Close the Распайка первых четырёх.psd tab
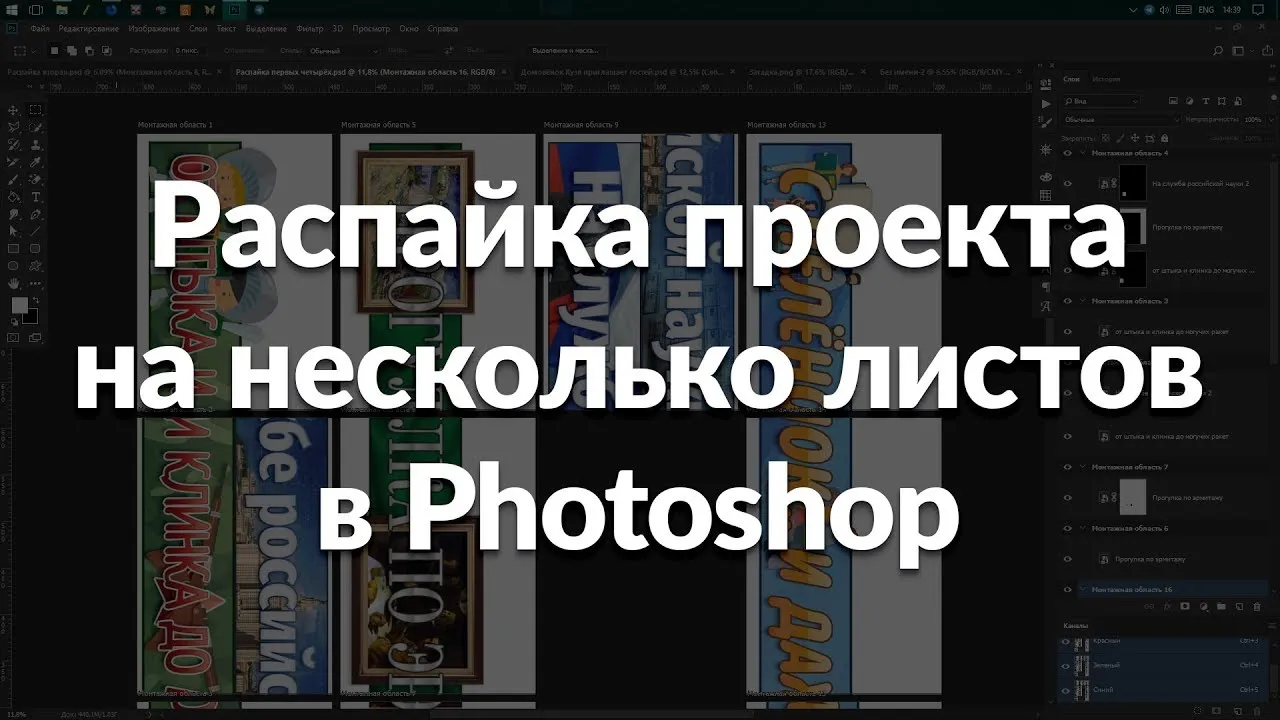 point(504,72)
